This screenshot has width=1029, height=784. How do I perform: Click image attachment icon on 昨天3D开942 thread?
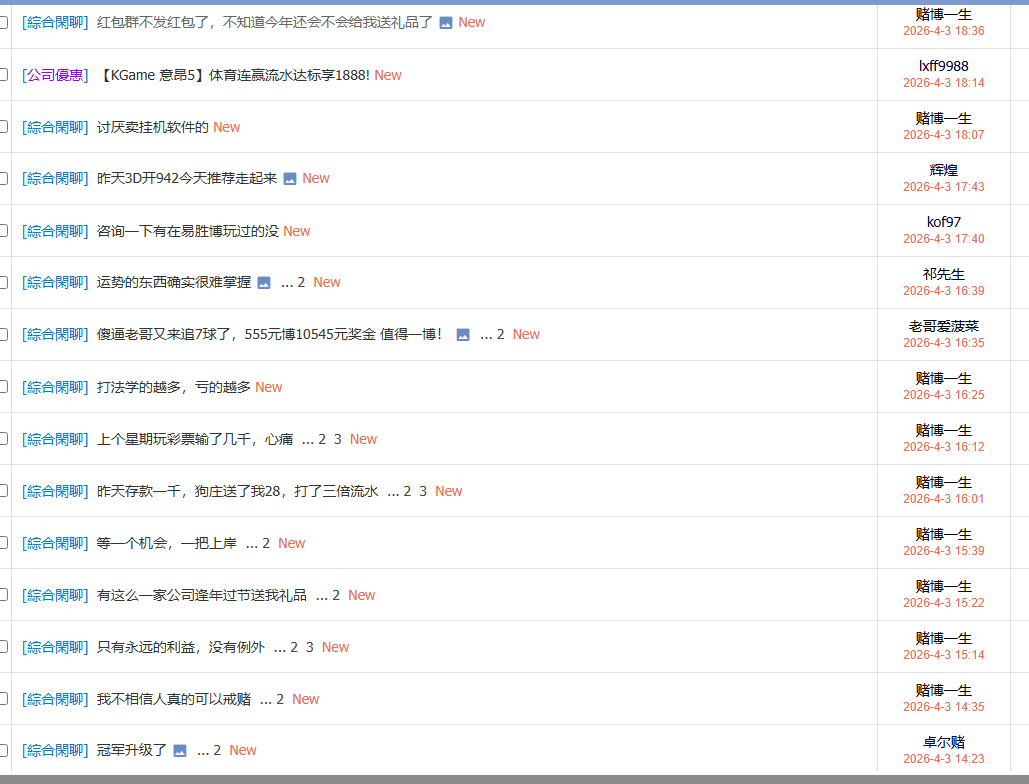point(290,179)
